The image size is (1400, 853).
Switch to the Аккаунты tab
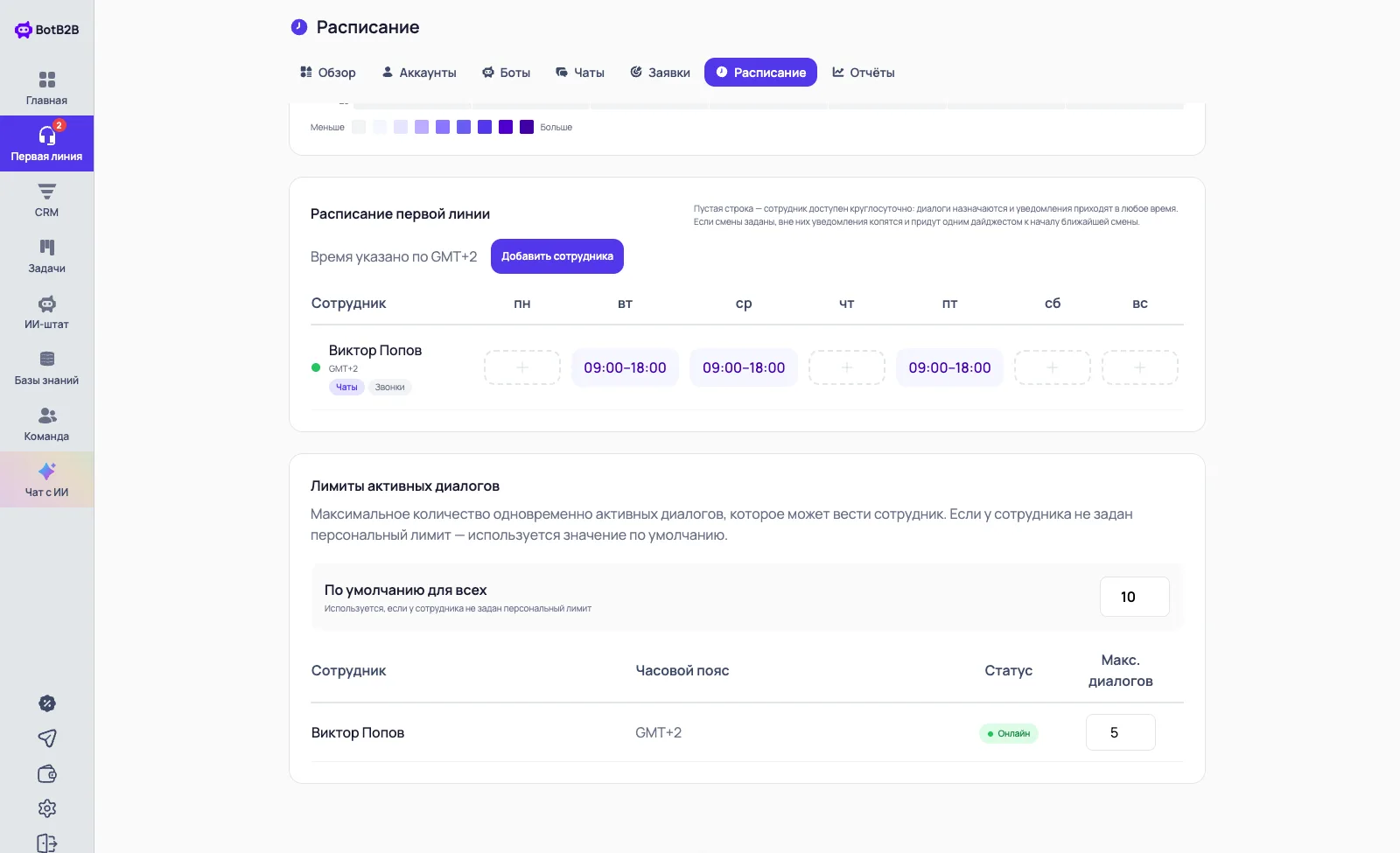(x=419, y=73)
